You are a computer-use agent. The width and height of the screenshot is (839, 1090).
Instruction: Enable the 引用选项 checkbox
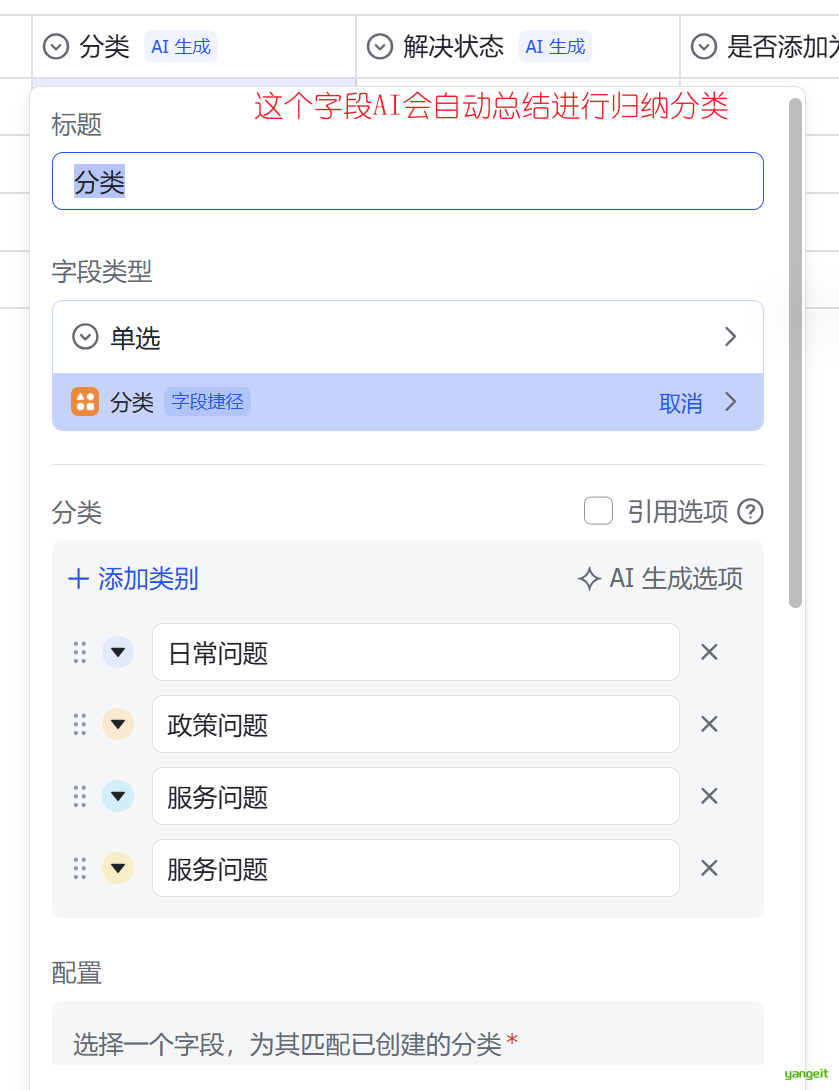coord(598,512)
